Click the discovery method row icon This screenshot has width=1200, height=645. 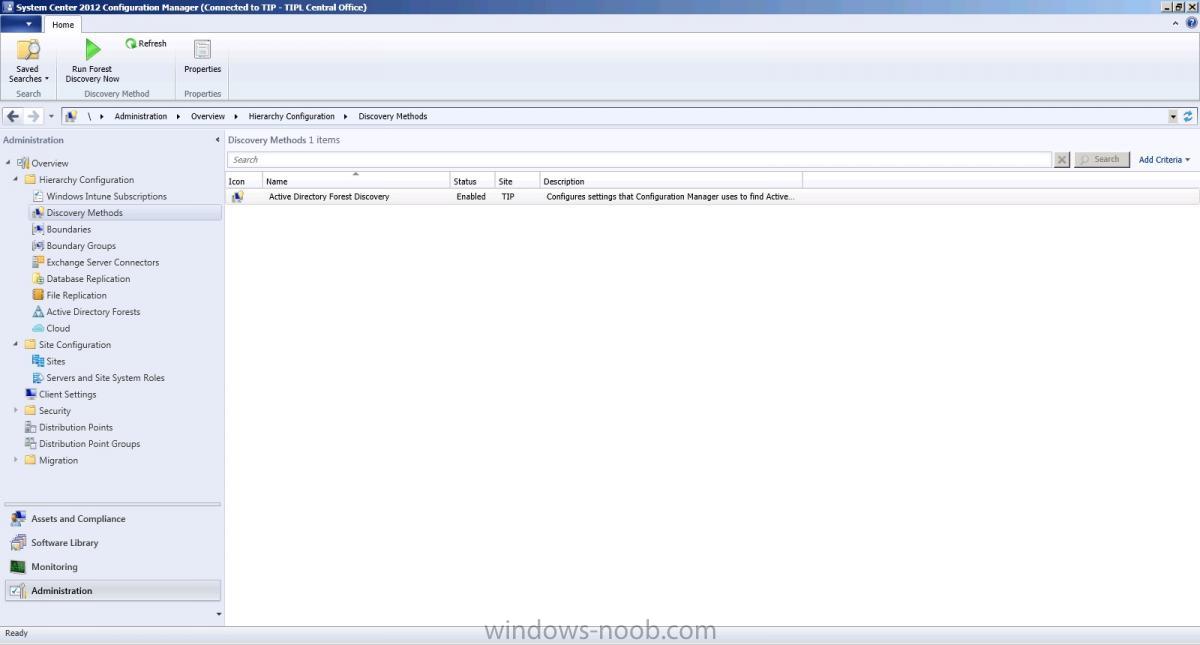pos(237,197)
